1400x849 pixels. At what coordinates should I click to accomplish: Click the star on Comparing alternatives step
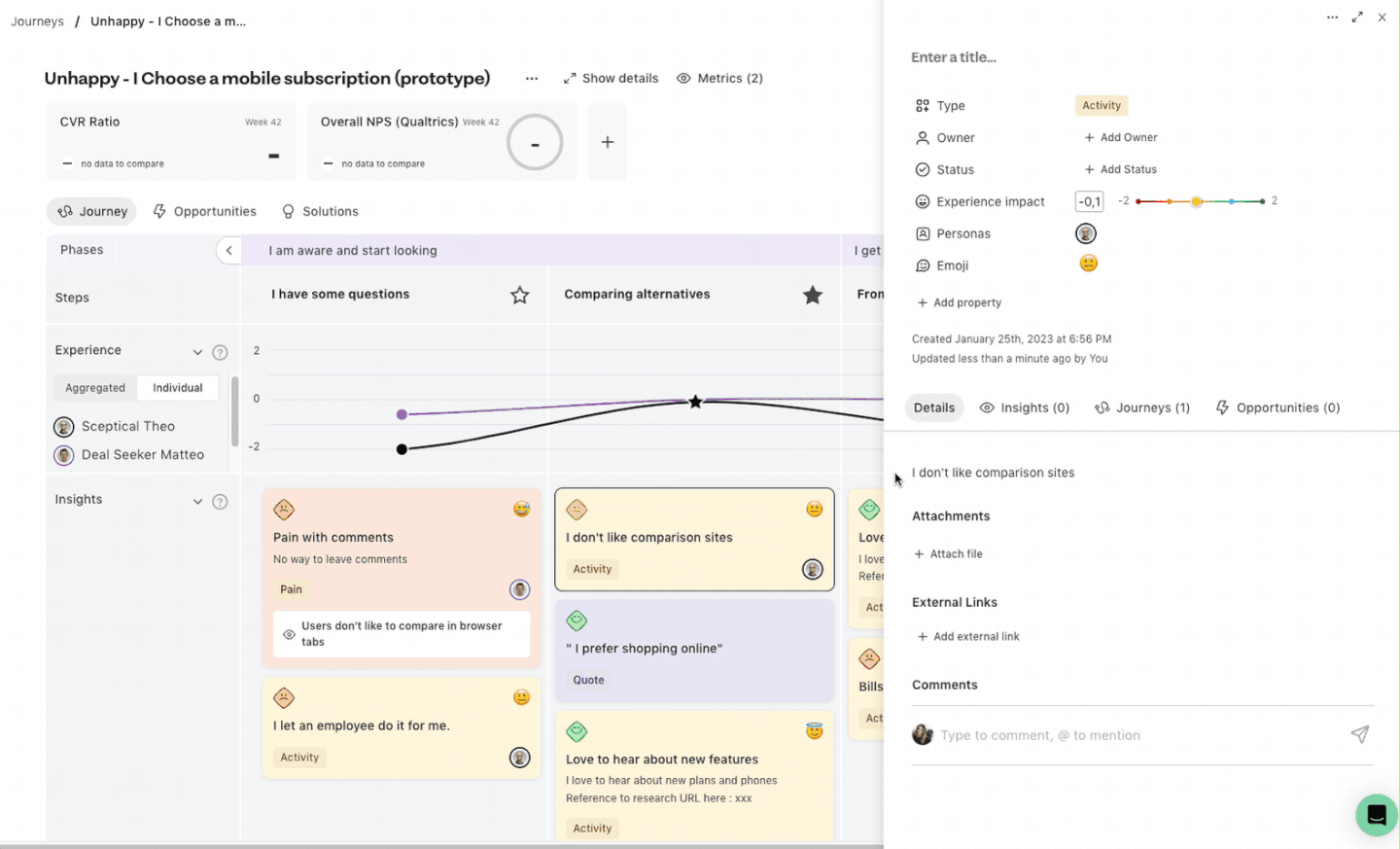(x=812, y=295)
